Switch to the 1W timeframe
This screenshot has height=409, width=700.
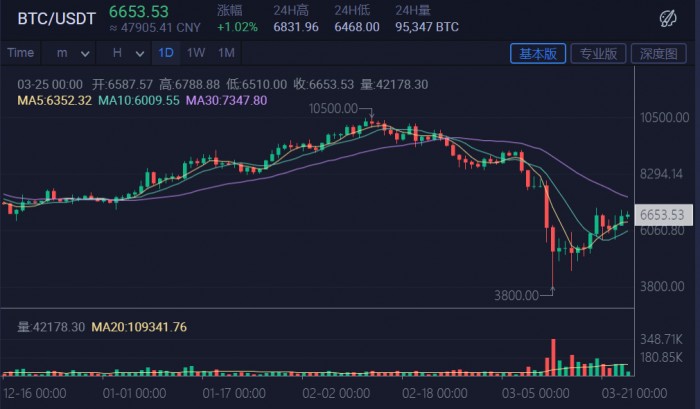(x=196, y=53)
